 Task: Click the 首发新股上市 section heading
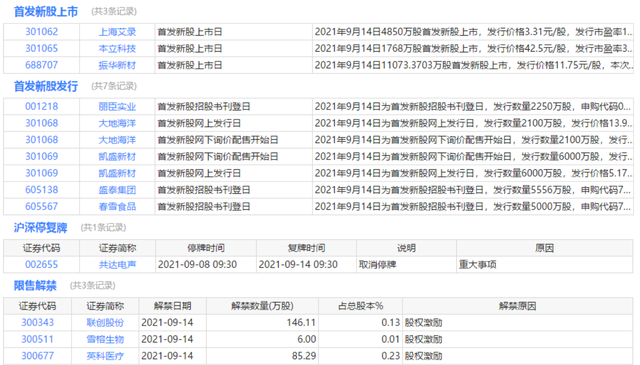pos(46,11)
